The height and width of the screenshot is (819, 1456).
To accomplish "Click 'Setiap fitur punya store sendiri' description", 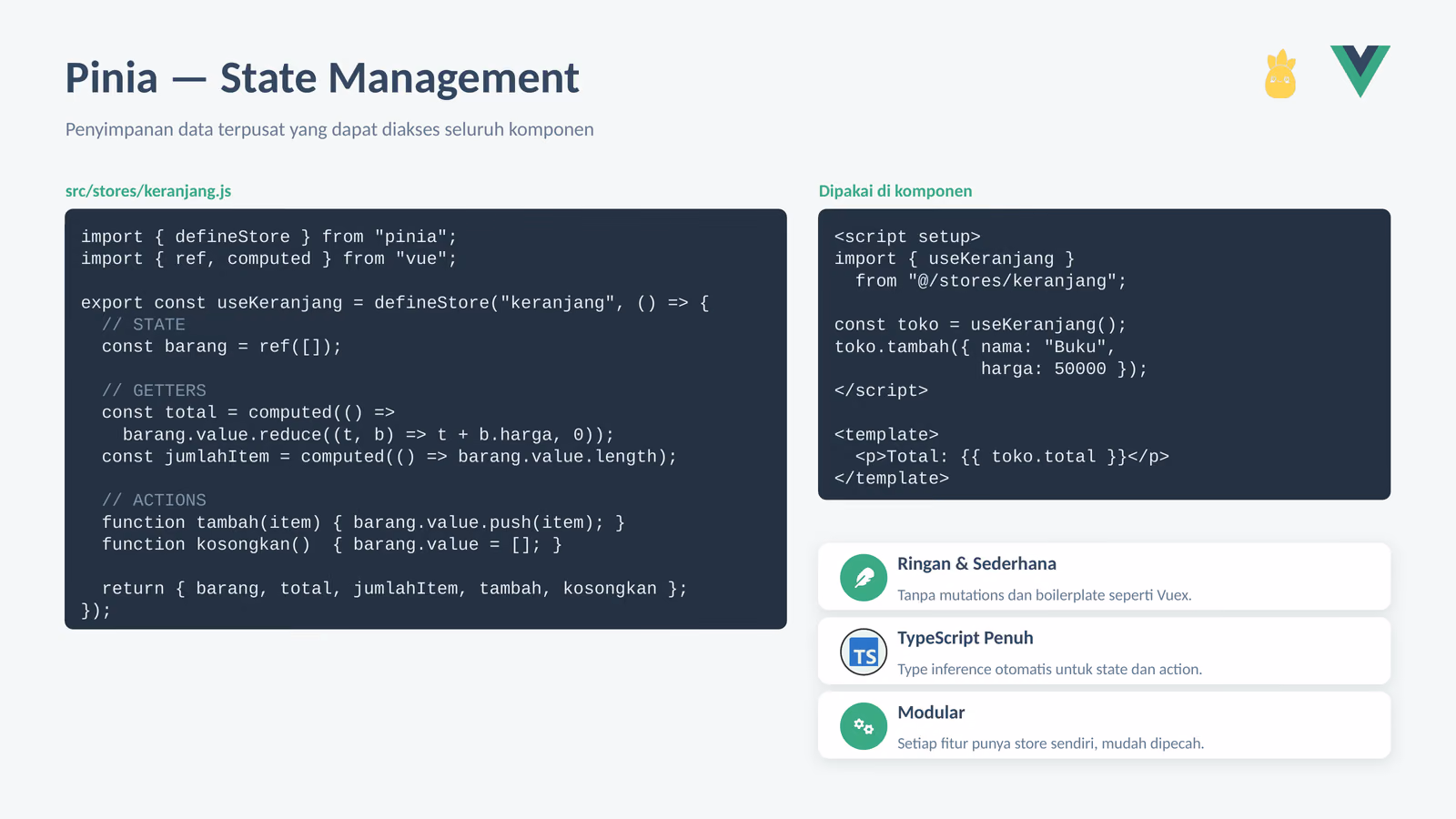I will (x=1050, y=743).
